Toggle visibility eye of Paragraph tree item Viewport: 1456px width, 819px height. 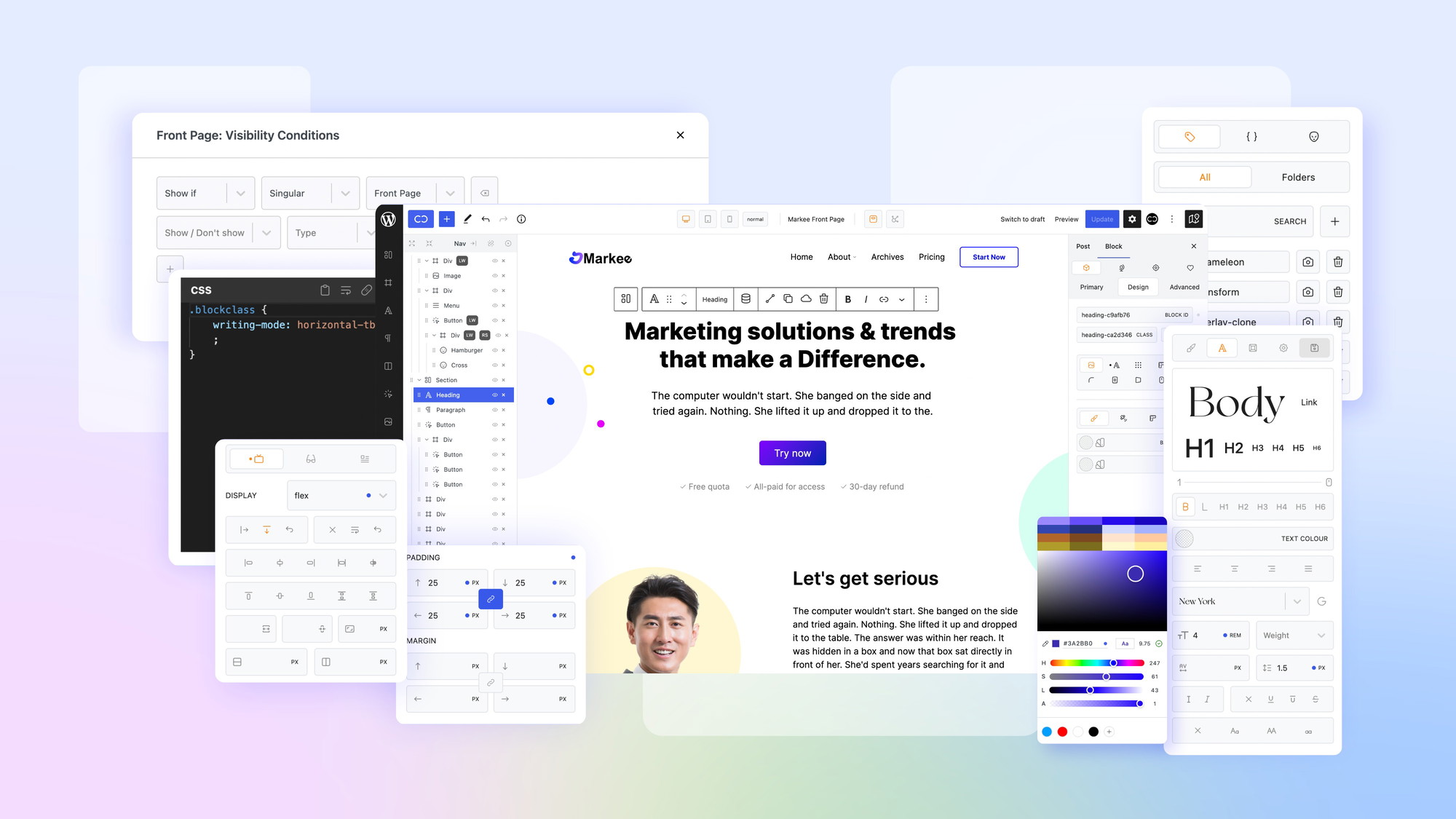(495, 410)
